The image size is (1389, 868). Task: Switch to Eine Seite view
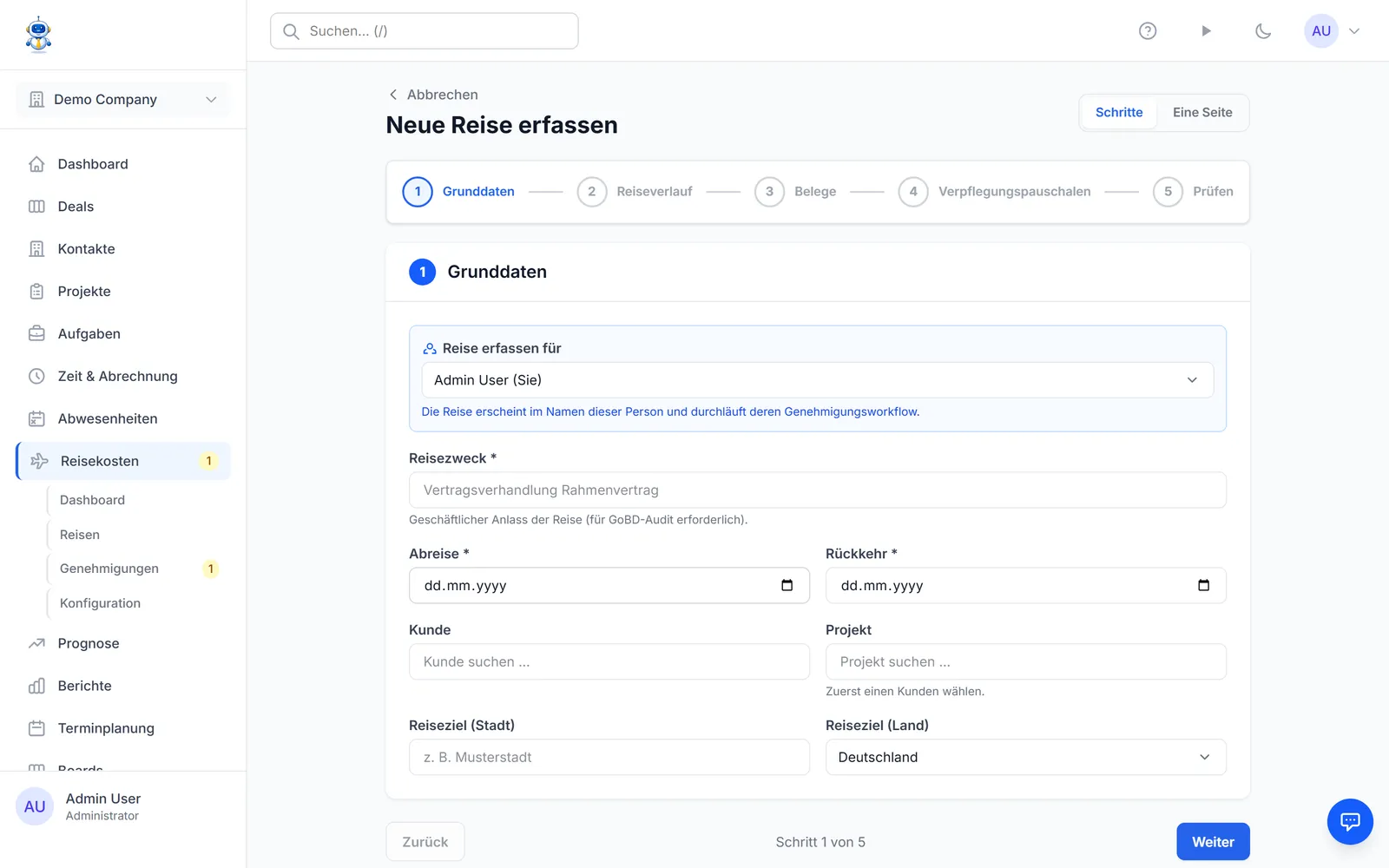pos(1202,112)
